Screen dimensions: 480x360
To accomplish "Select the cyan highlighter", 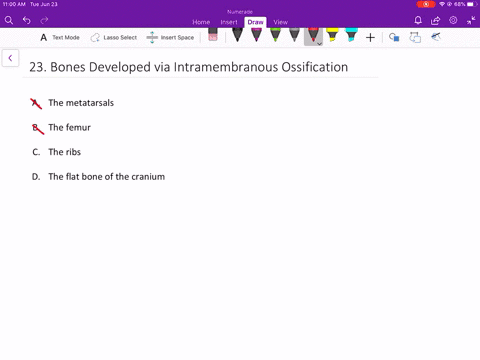I will tap(351, 35).
